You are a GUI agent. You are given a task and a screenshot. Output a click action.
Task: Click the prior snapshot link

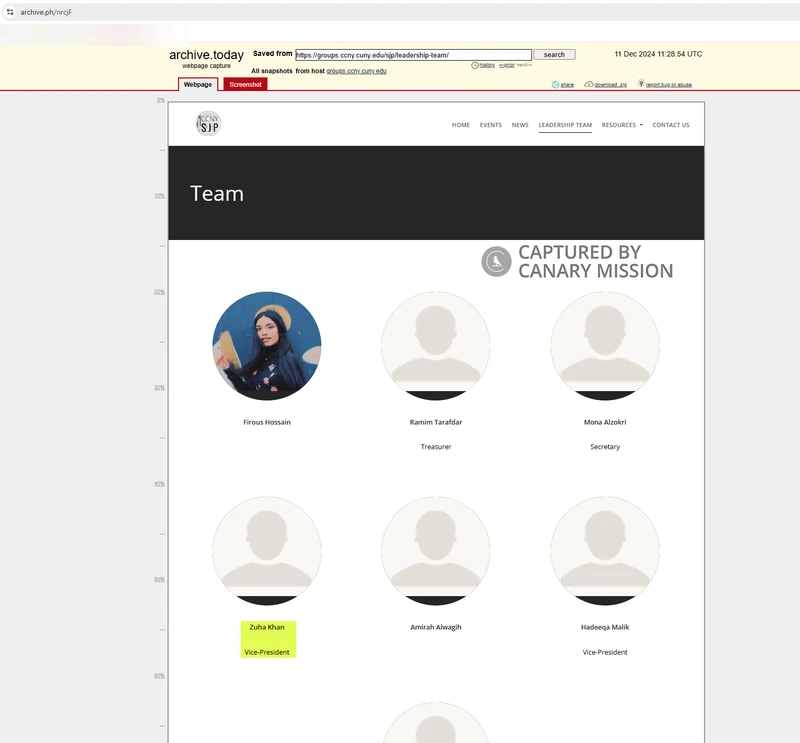[x=507, y=65]
